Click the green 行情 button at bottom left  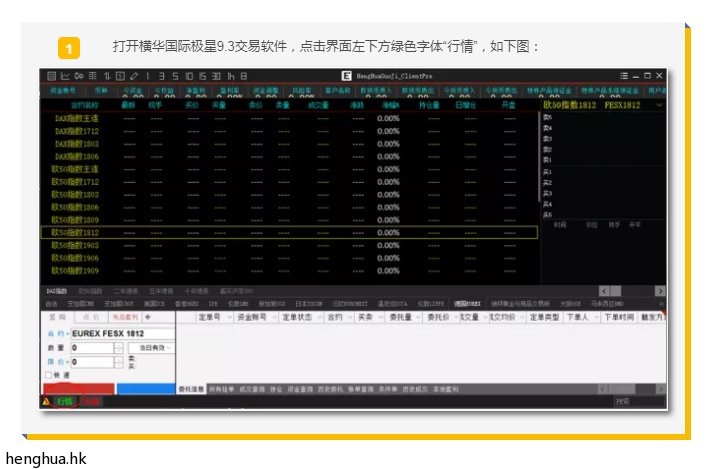click(x=65, y=401)
